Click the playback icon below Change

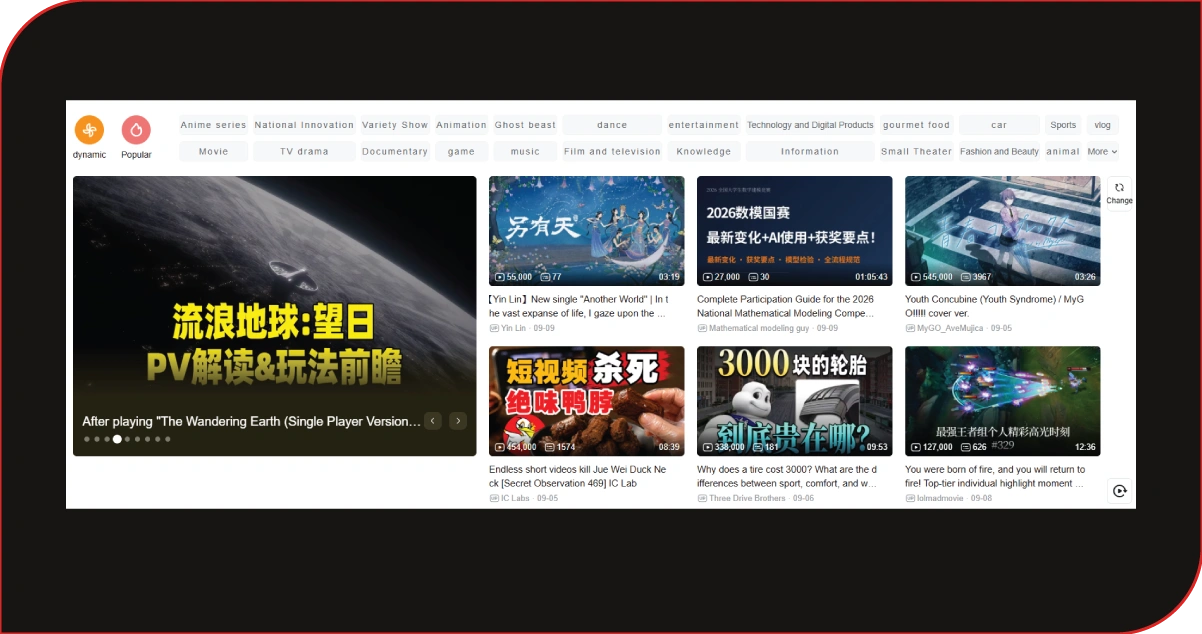(1119, 491)
